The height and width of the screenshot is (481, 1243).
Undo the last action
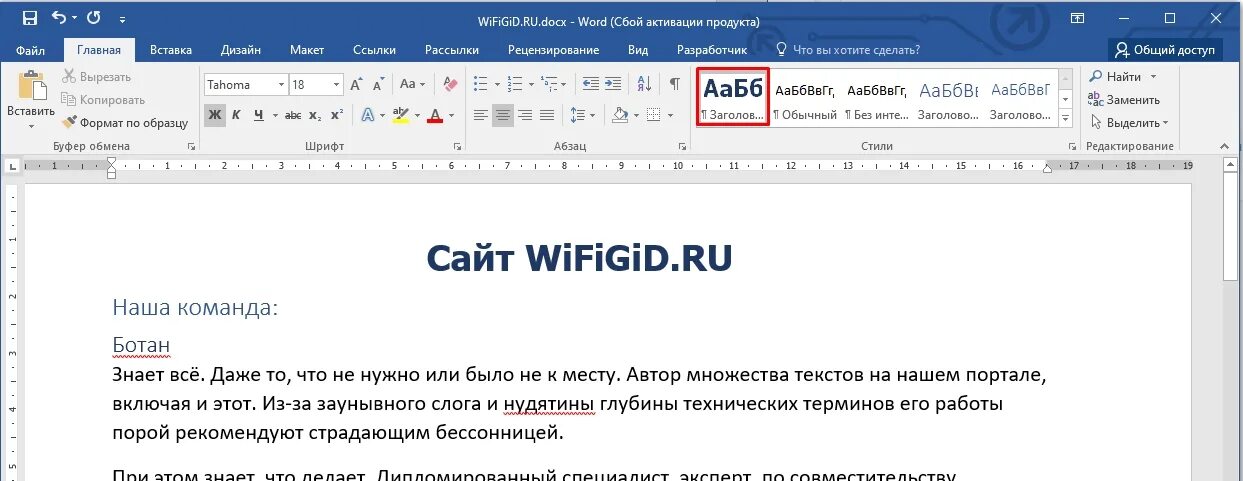coord(58,18)
